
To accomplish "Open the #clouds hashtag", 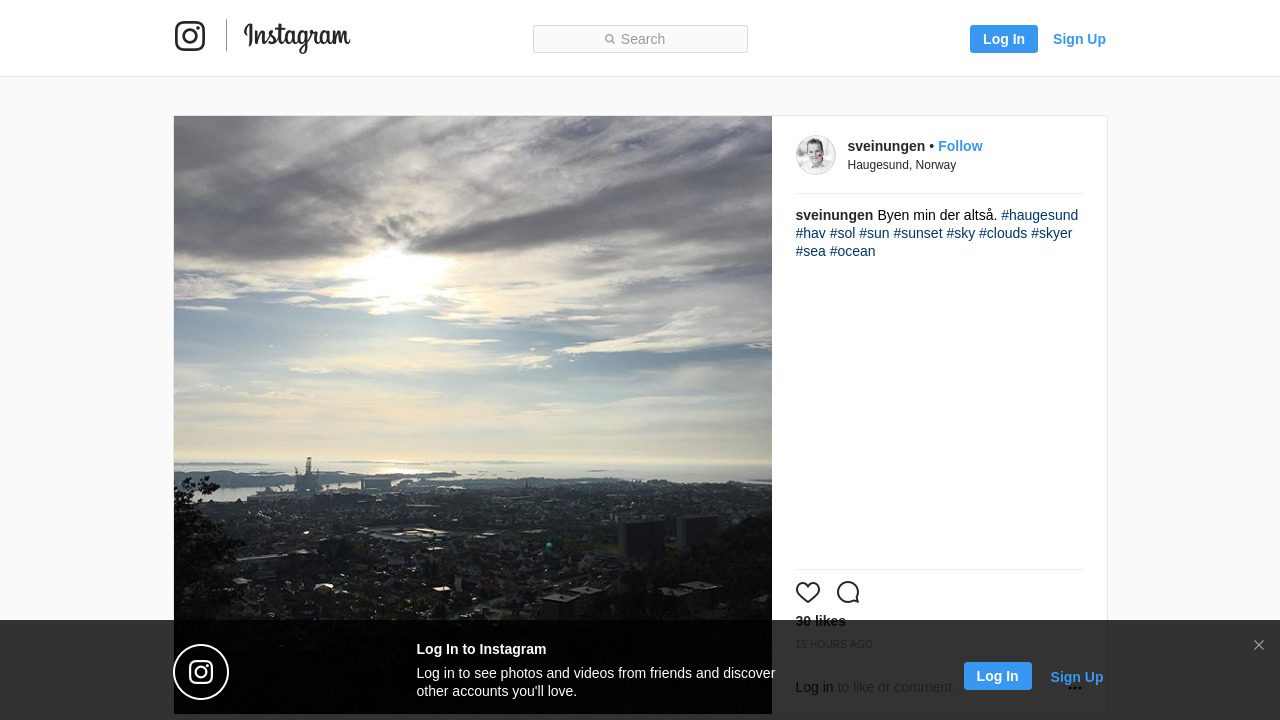I will [1002, 233].
